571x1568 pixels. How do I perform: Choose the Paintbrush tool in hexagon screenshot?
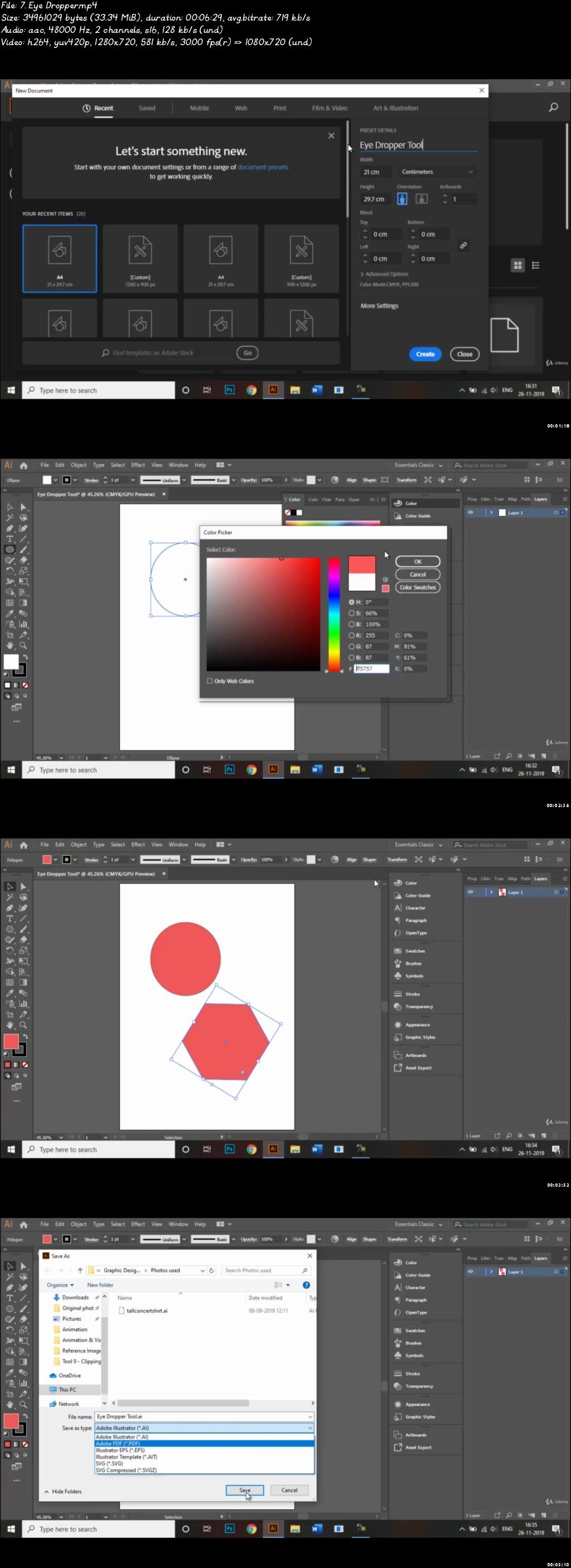pos(24,929)
